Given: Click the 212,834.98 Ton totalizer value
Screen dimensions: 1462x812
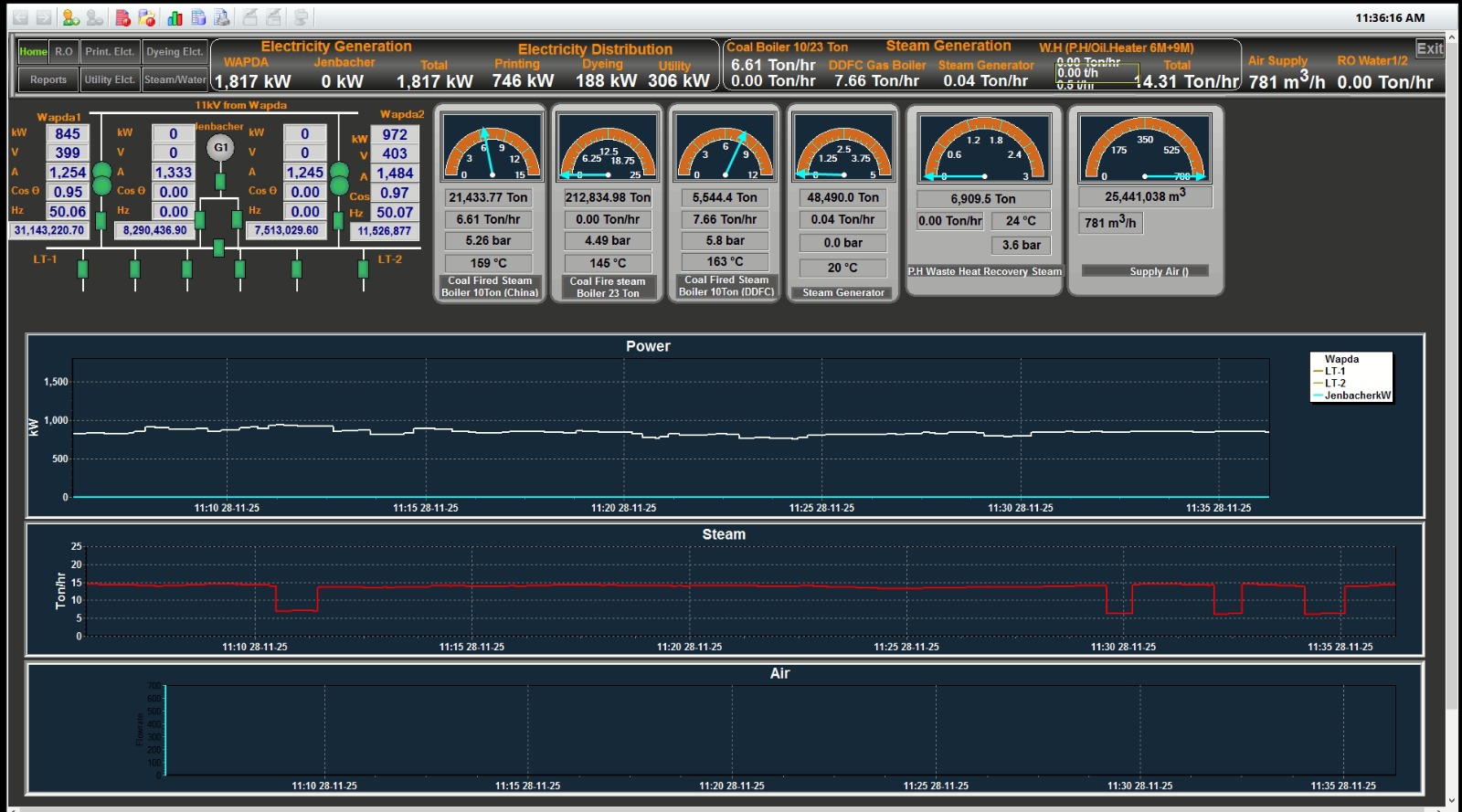Looking at the screenshot, I should tap(608, 197).
